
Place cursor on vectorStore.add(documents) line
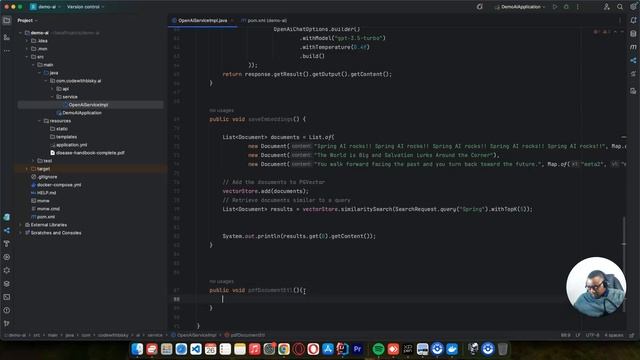(x=265, y=191)
